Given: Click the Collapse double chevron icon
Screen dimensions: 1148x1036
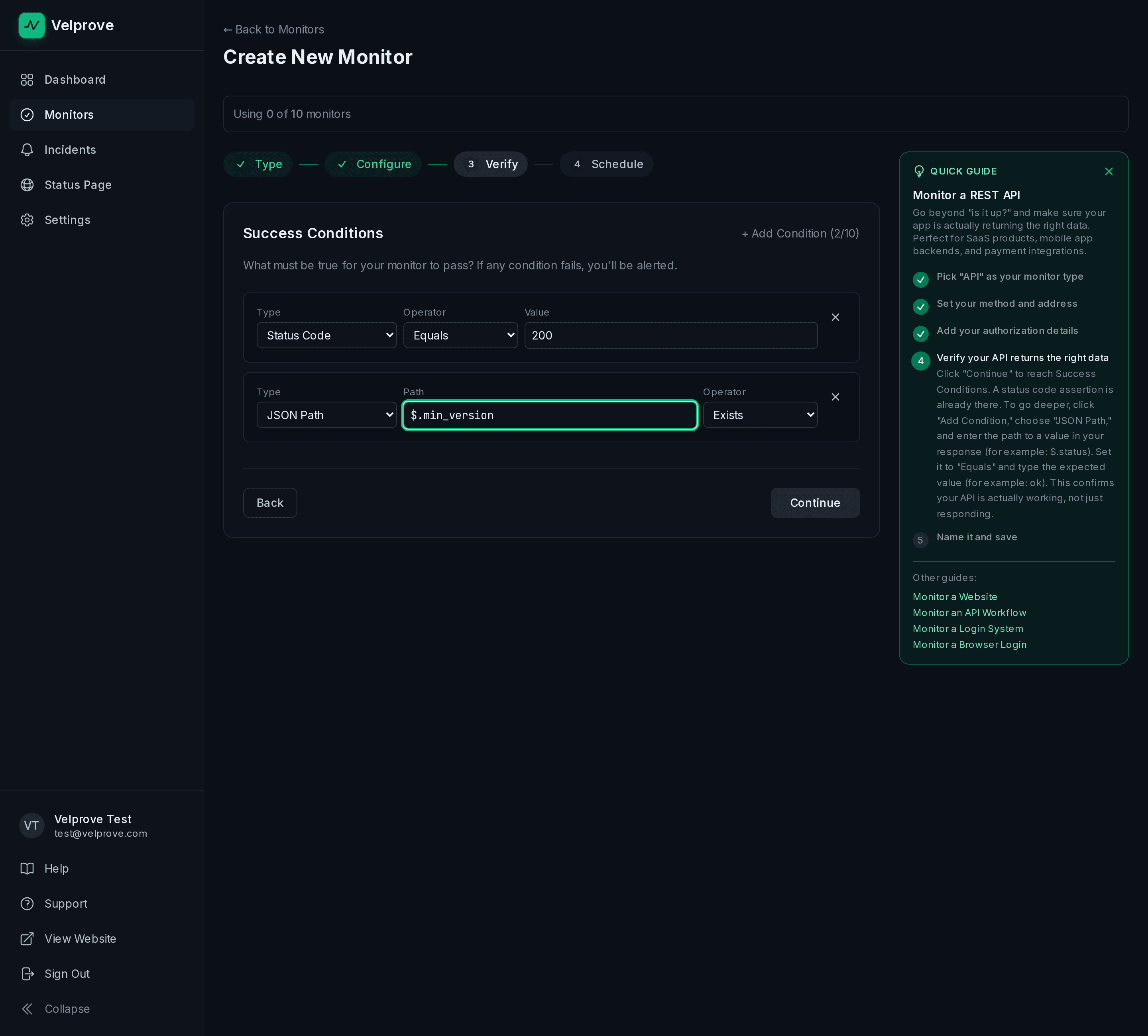Looking at the screenshot, I should click(x=27, y=1009).
